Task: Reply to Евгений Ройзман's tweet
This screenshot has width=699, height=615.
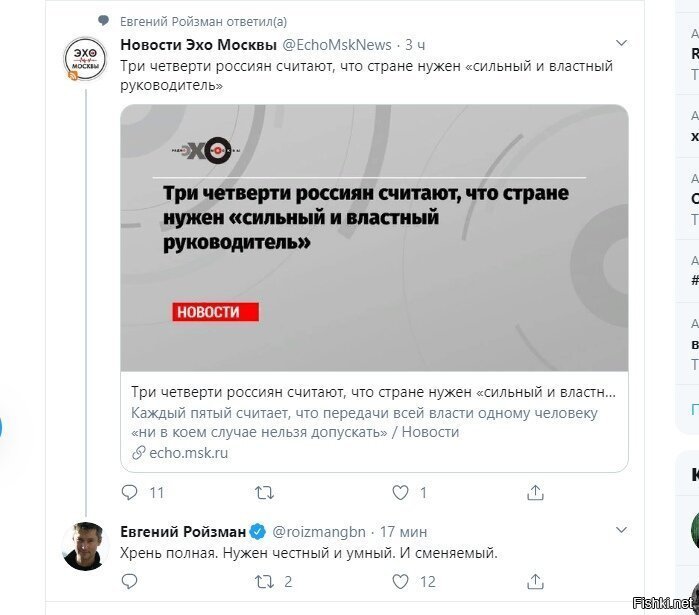Action: (x=129, y=581)
